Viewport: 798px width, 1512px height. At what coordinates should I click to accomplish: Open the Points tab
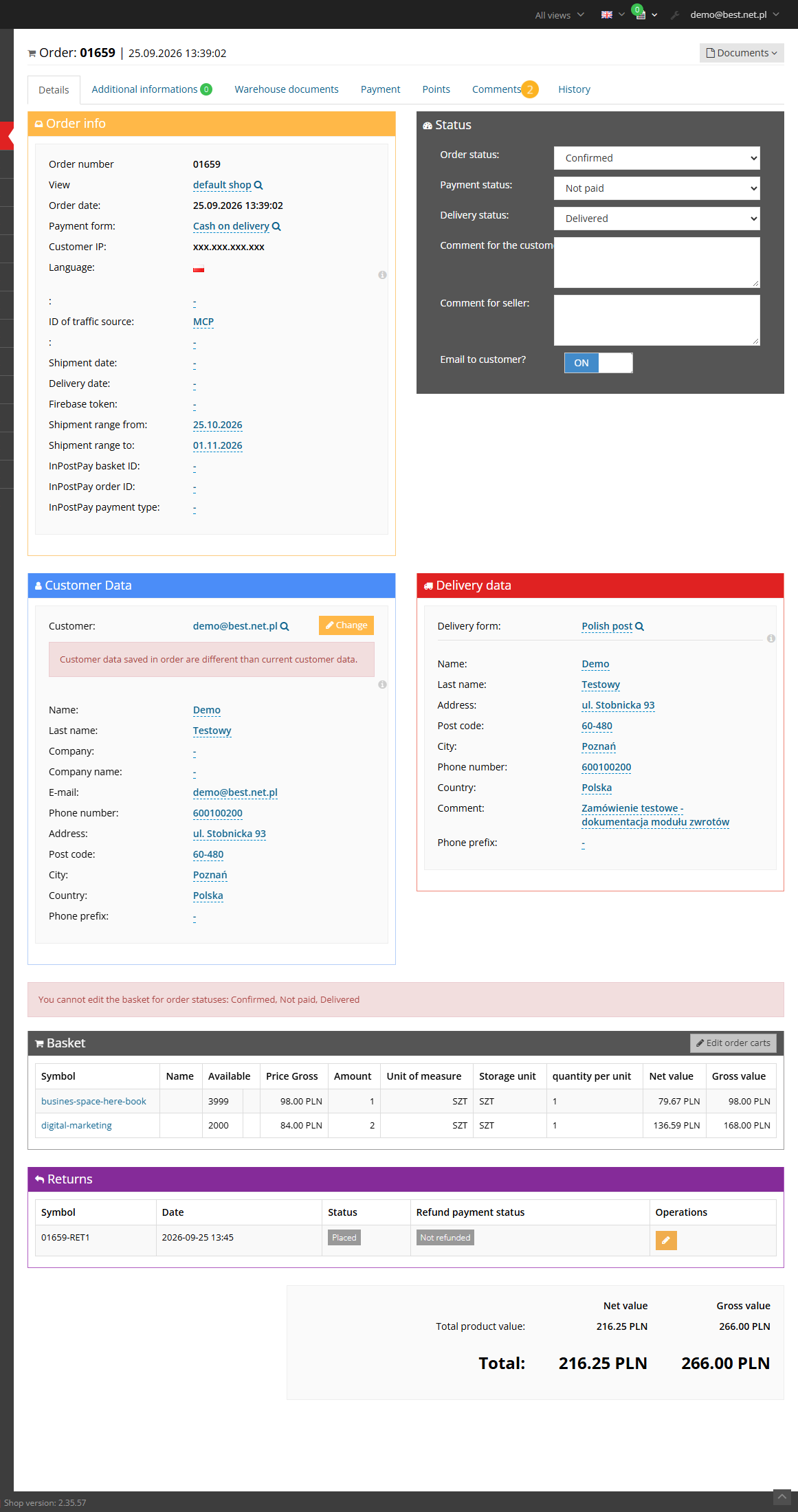coord(436,89)
